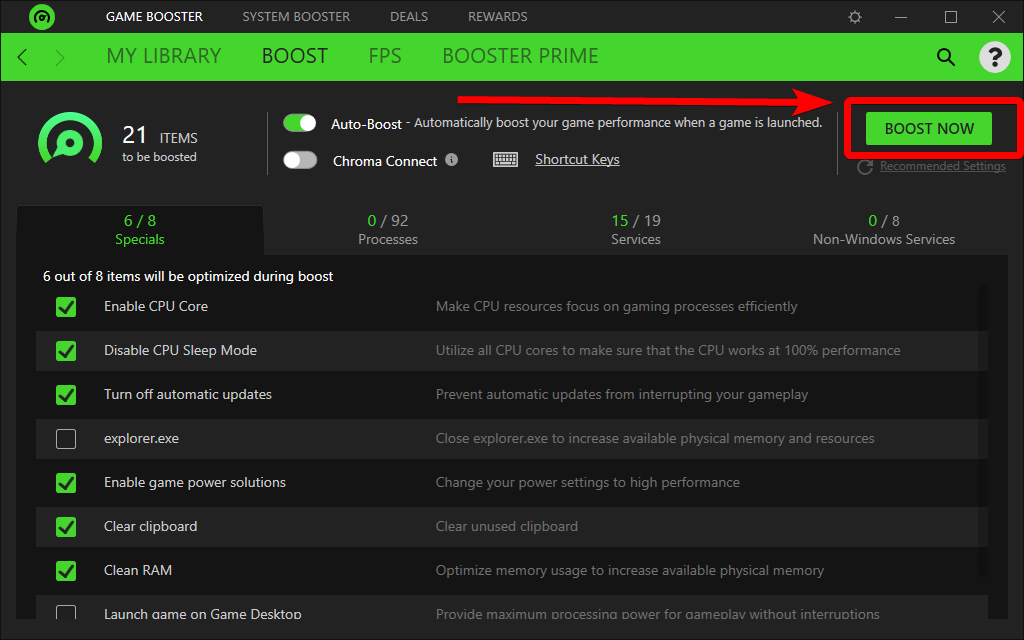The image size is (1024, 640).
Task: Open help via the question mark icon
Action: pyautogui.click(x=995, y=57)
